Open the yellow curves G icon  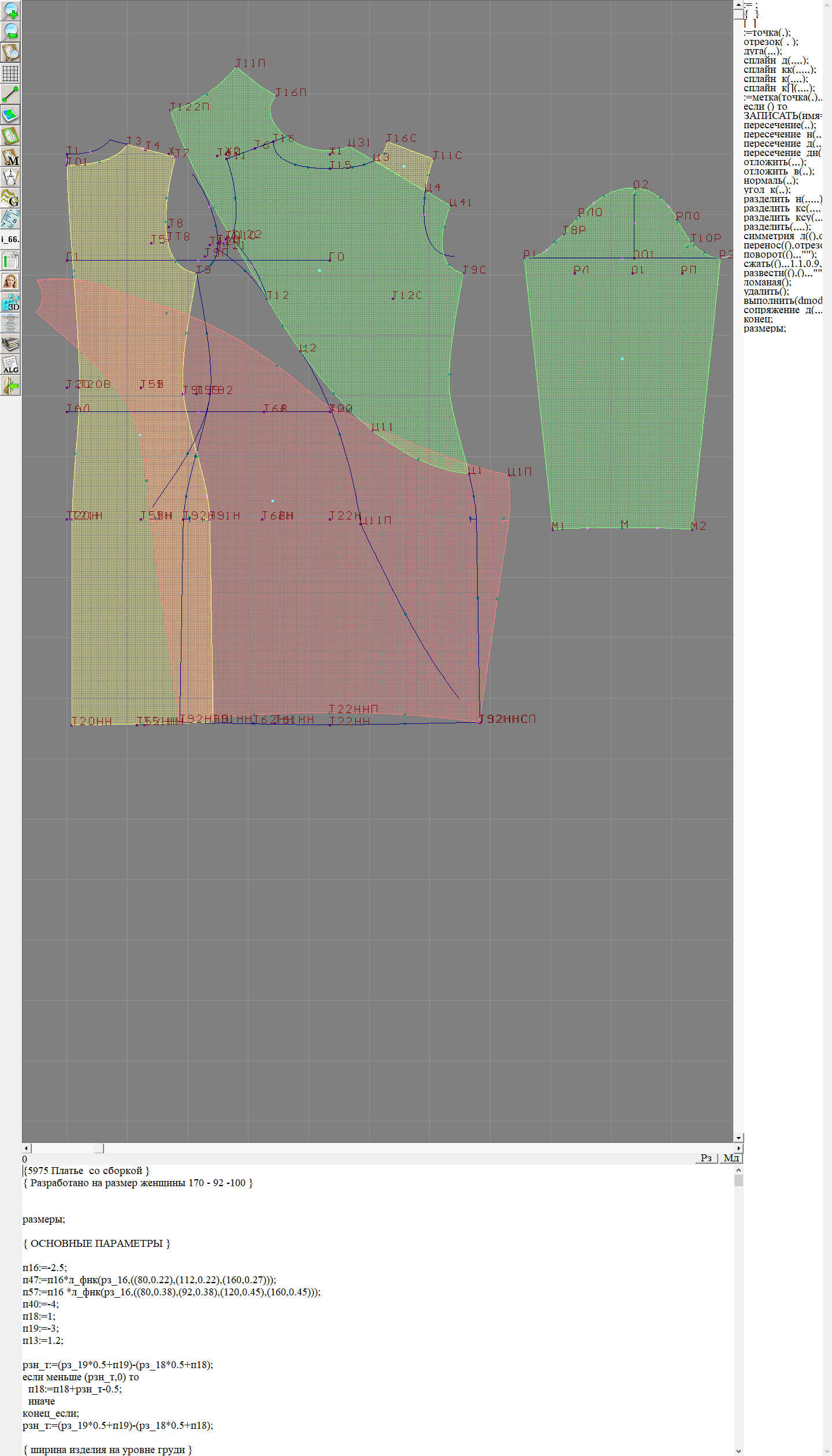click(10, 198)
